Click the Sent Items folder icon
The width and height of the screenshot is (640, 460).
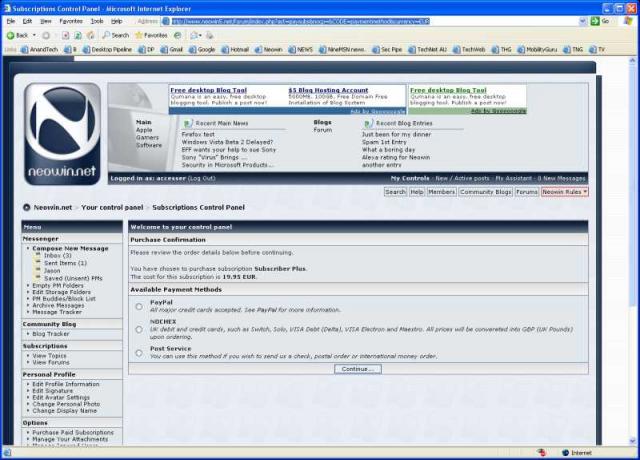(x=37, y=262)
